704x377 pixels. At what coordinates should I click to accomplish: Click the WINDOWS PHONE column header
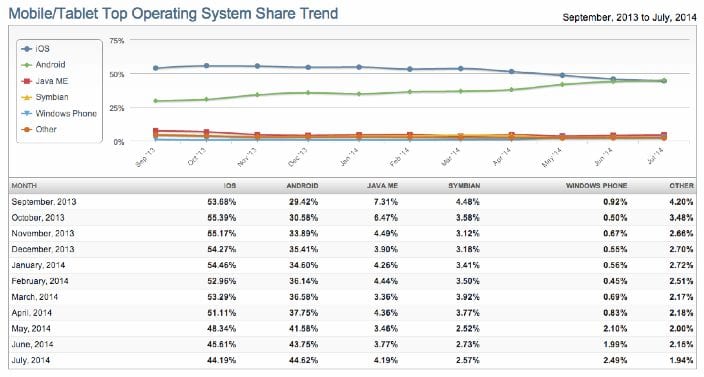point(596,185)
